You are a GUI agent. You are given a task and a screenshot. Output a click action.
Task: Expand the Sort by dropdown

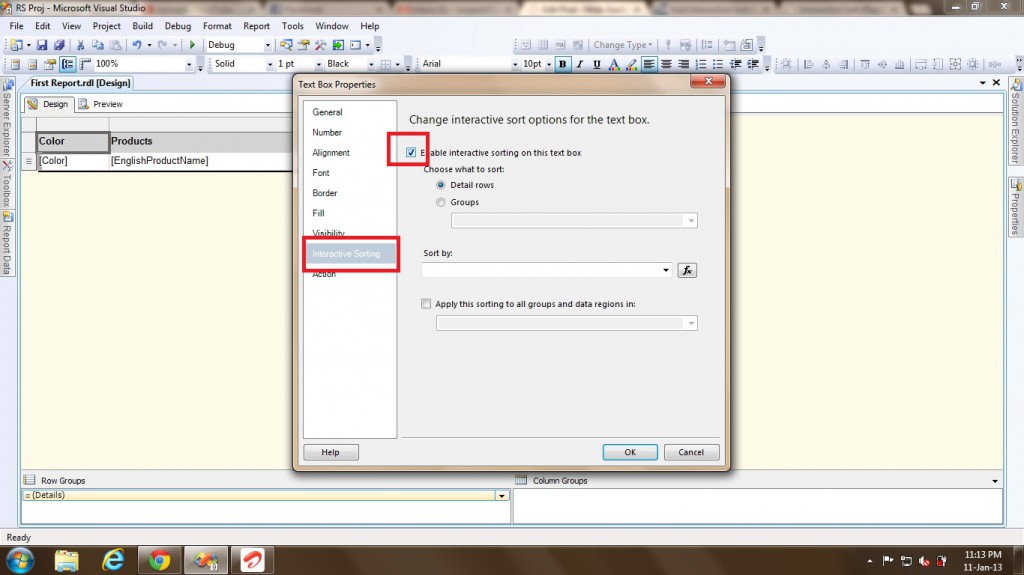click(x=666, y=270)
